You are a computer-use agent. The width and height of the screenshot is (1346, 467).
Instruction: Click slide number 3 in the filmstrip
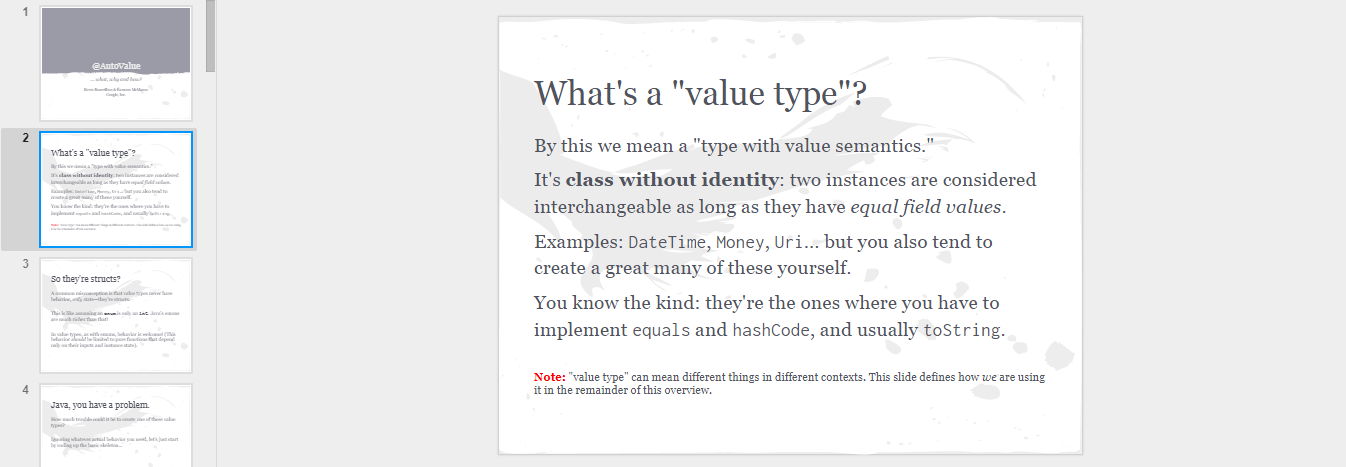[x=25, y=264]
